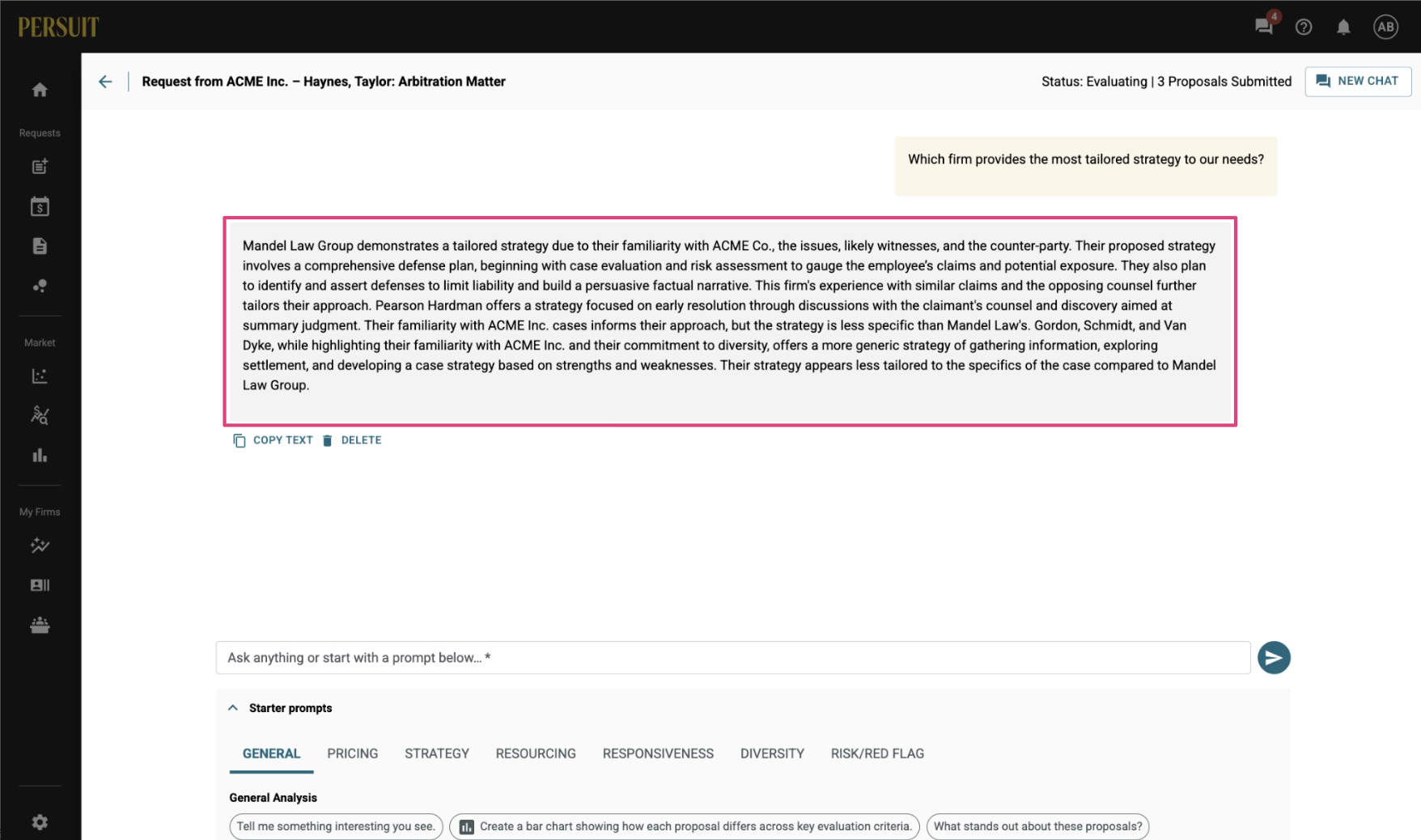Open the calendar dollar icon in sidebar
This screenshot has height=840, width=1421.
pyautogui.click(x=40, y=206)
